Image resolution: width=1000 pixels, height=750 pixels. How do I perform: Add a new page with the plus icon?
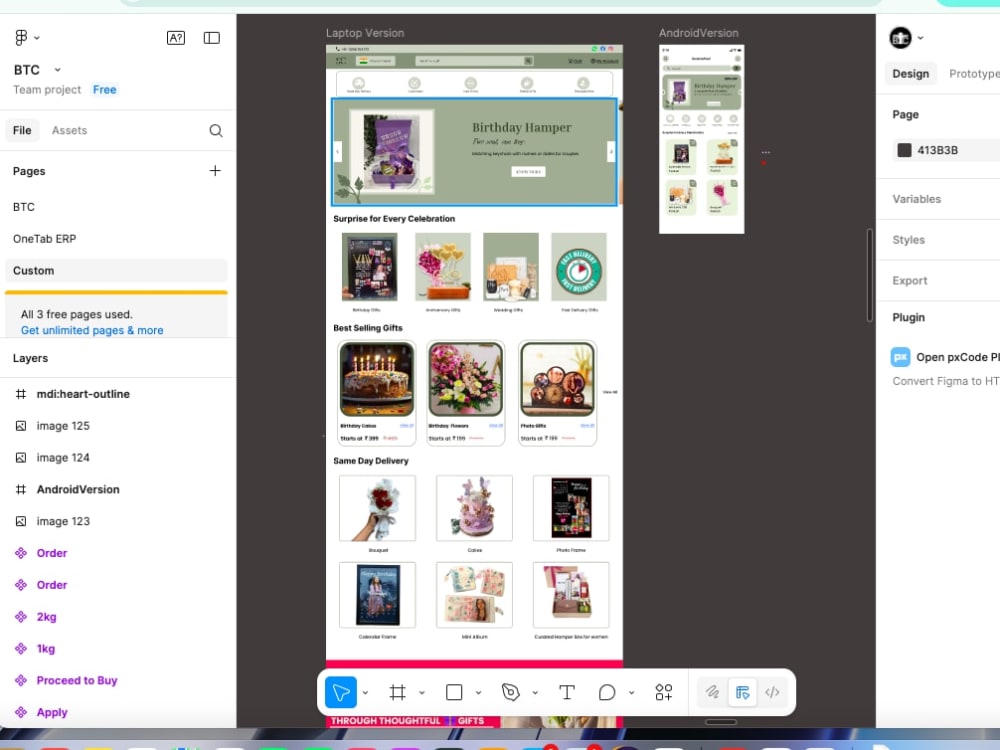(215, 171)
